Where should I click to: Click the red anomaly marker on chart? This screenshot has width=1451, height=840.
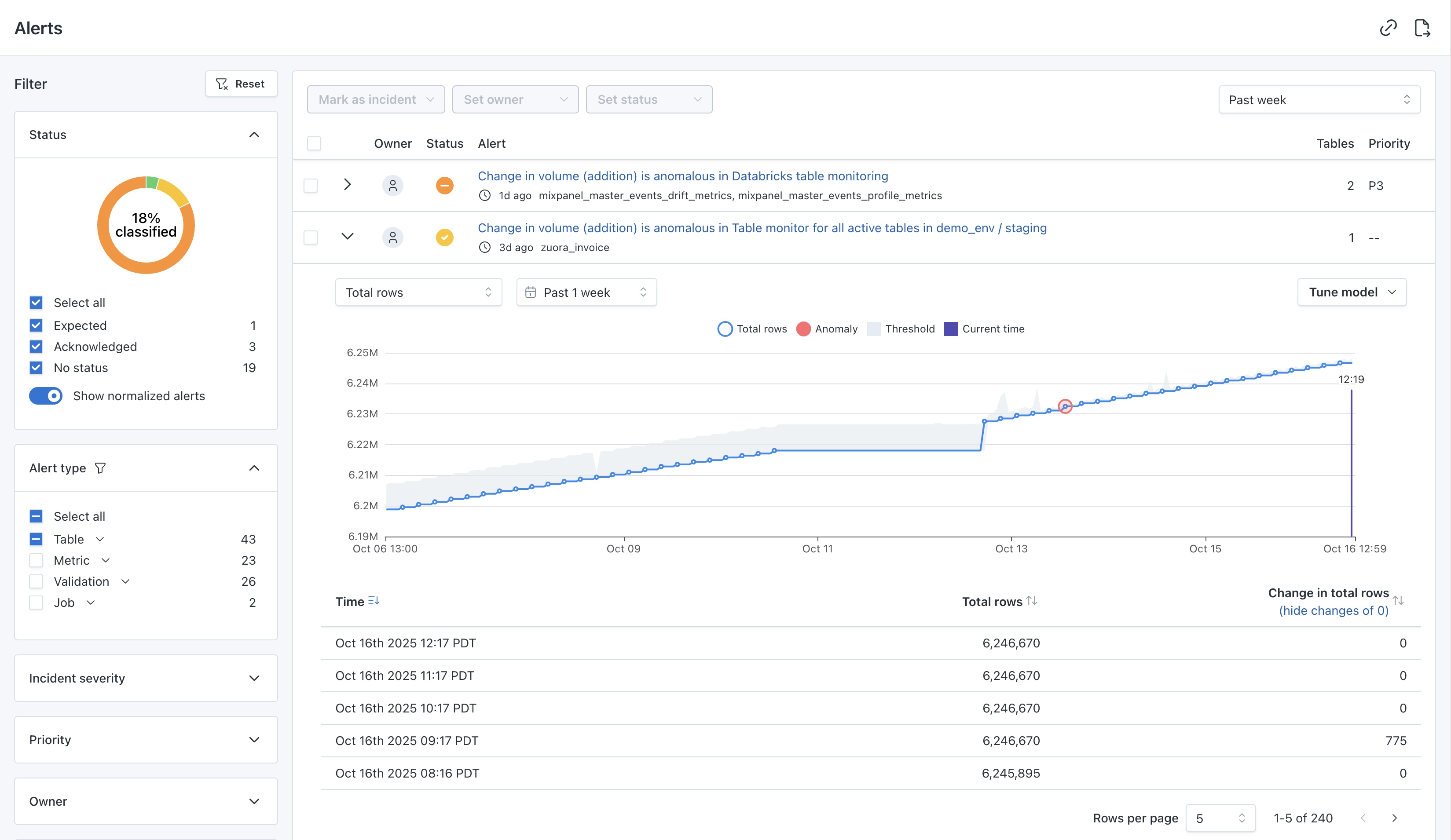tap(1065, 406)
